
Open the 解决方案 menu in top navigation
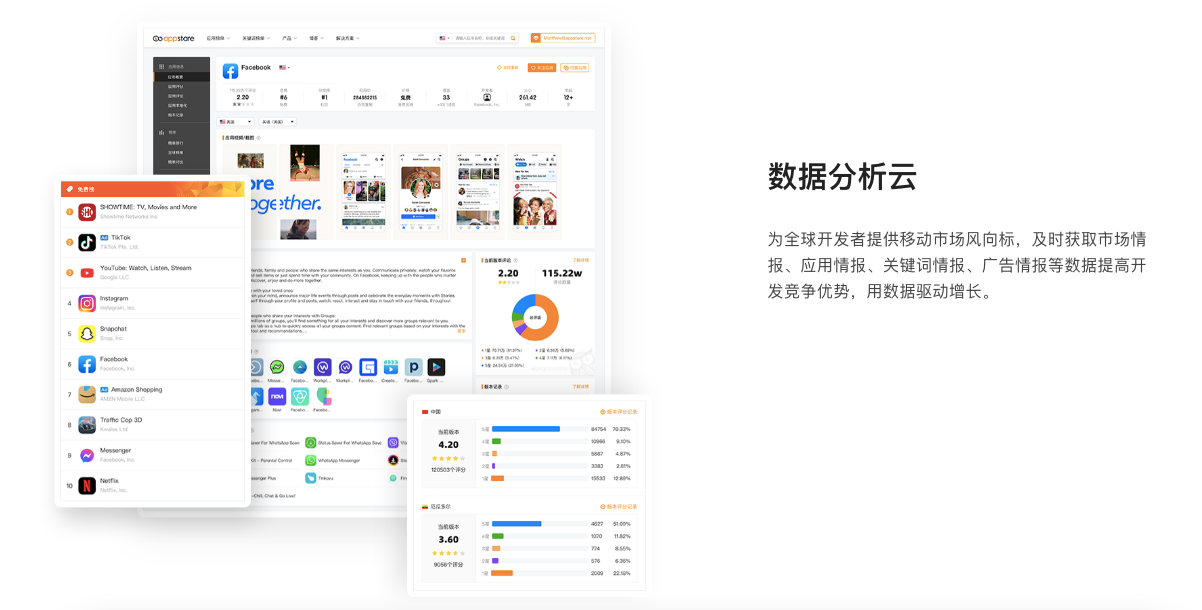point(347,38)
